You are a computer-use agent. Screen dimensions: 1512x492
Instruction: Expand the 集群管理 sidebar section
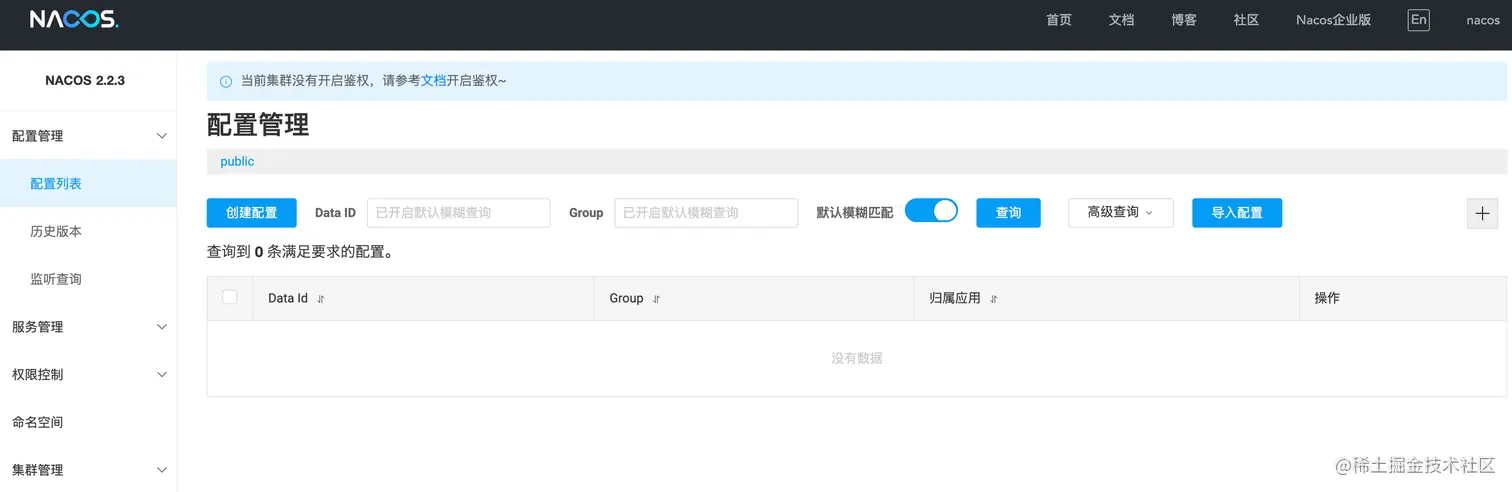(x=88, y=470)
